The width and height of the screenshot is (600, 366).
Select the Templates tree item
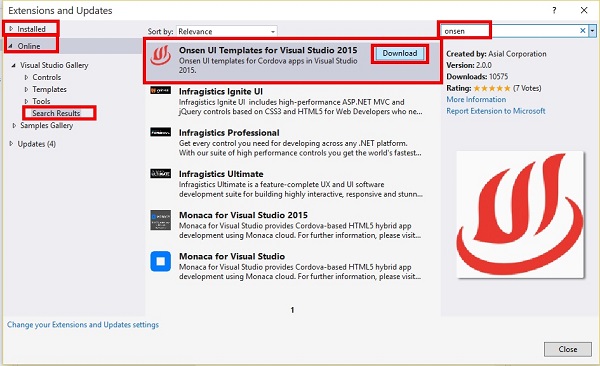tap(49, 89)
